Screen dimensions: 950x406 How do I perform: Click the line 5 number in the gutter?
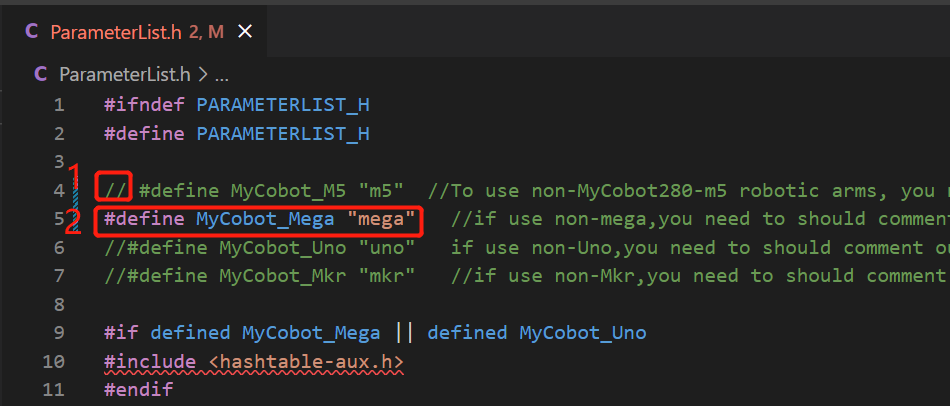click(59, 219)
